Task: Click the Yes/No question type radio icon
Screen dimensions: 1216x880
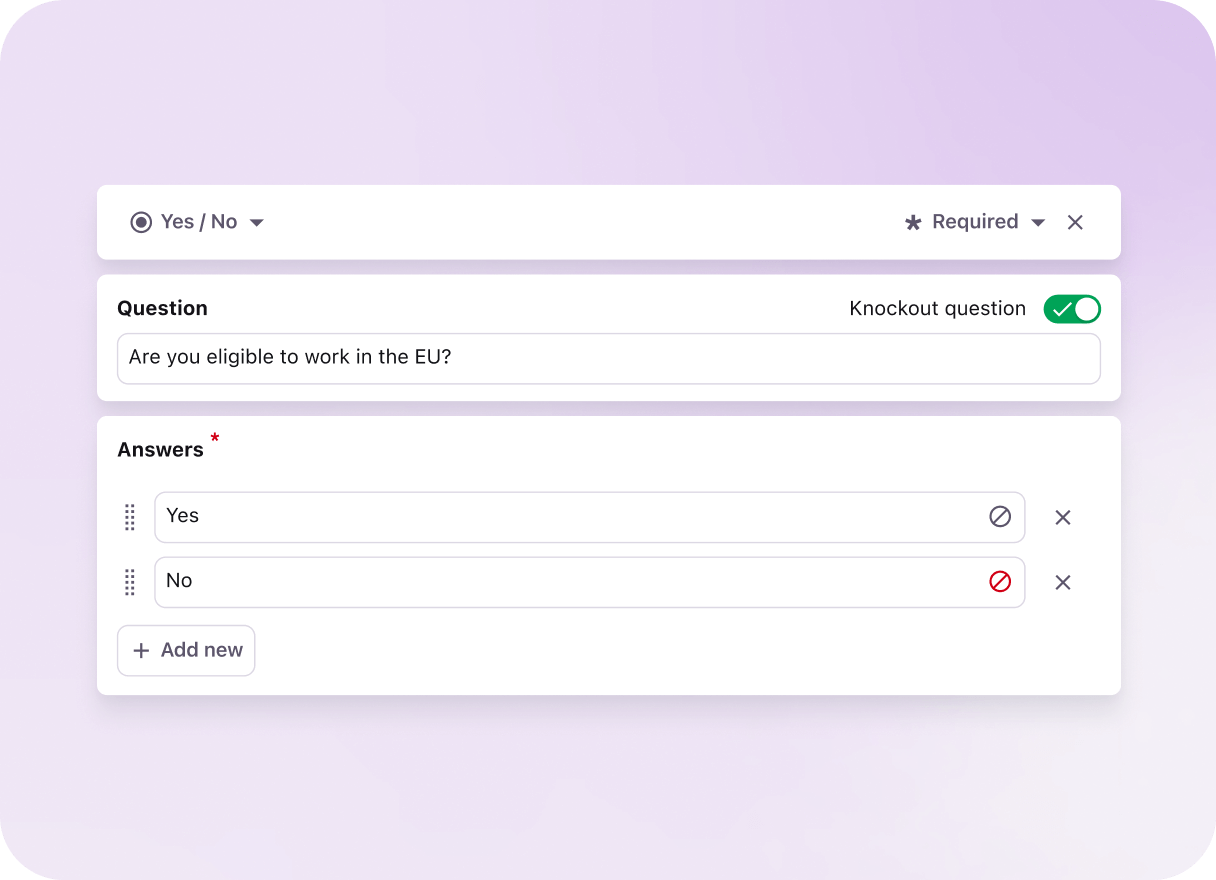Action: 140,222
